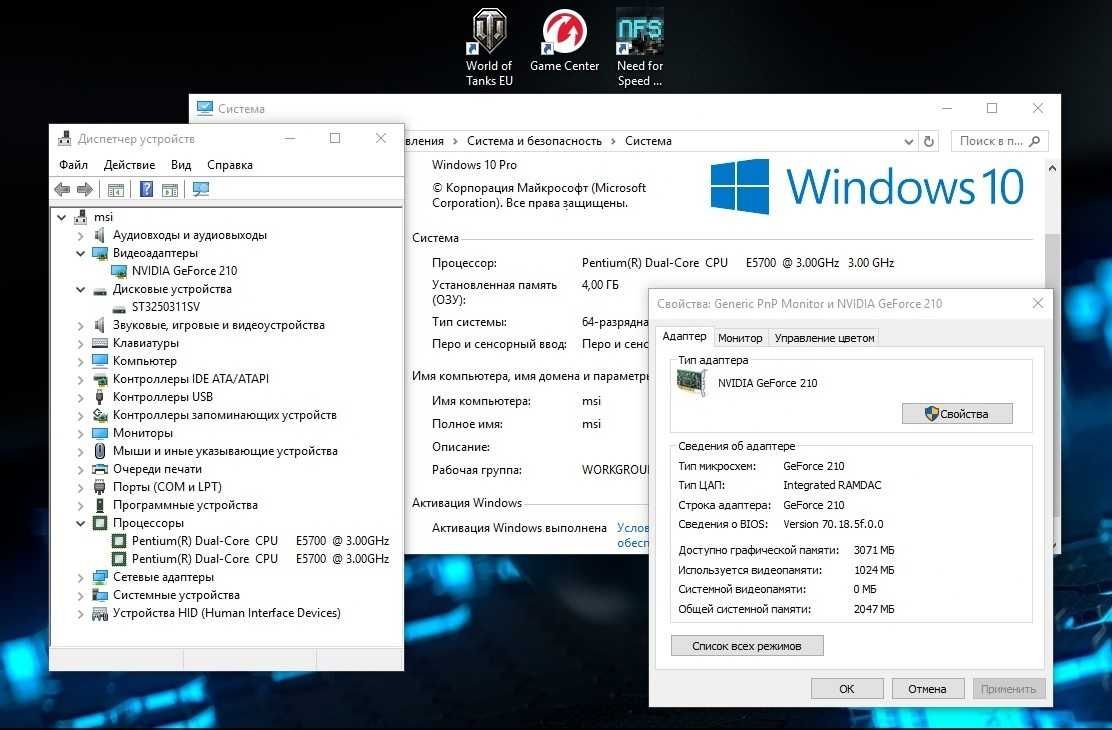
Task: Open the Файл menu
Action: 73,165
